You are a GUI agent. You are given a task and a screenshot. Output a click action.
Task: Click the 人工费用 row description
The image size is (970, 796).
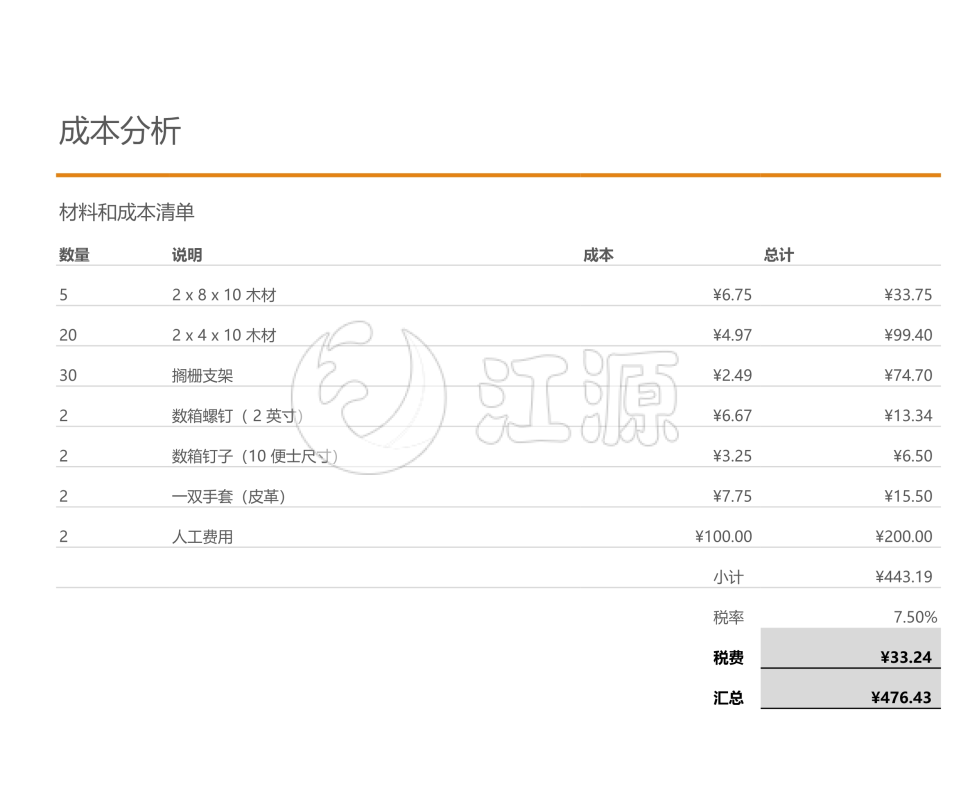tap(200, 535)
